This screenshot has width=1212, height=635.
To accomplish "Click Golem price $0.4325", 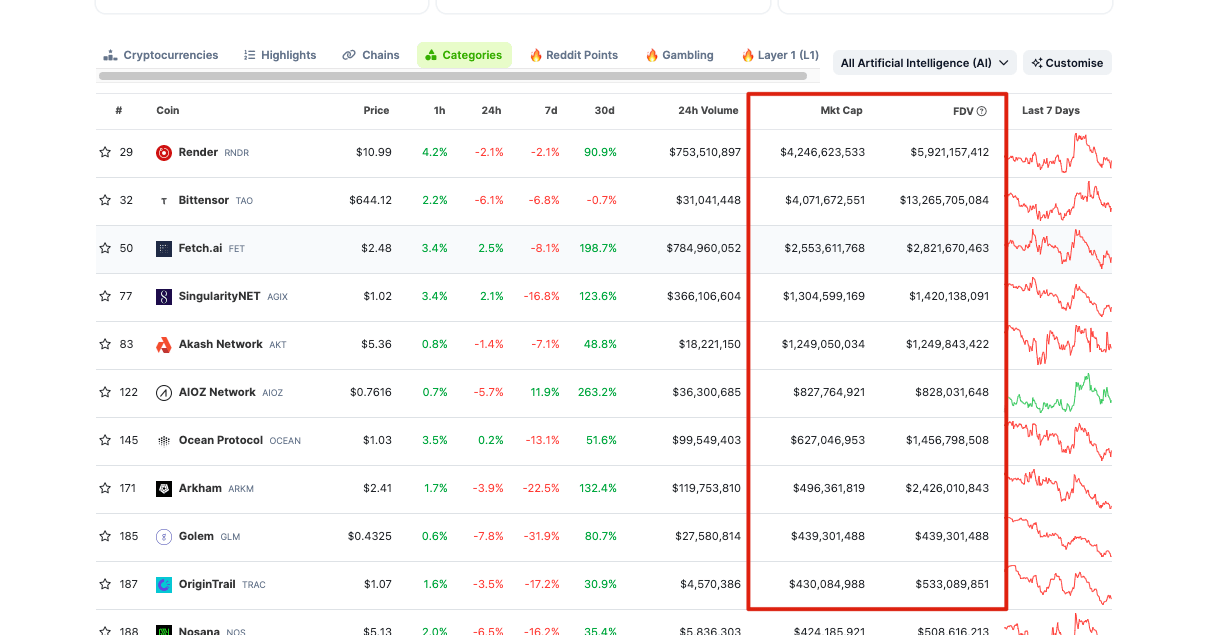I will (x=370, y=537).
